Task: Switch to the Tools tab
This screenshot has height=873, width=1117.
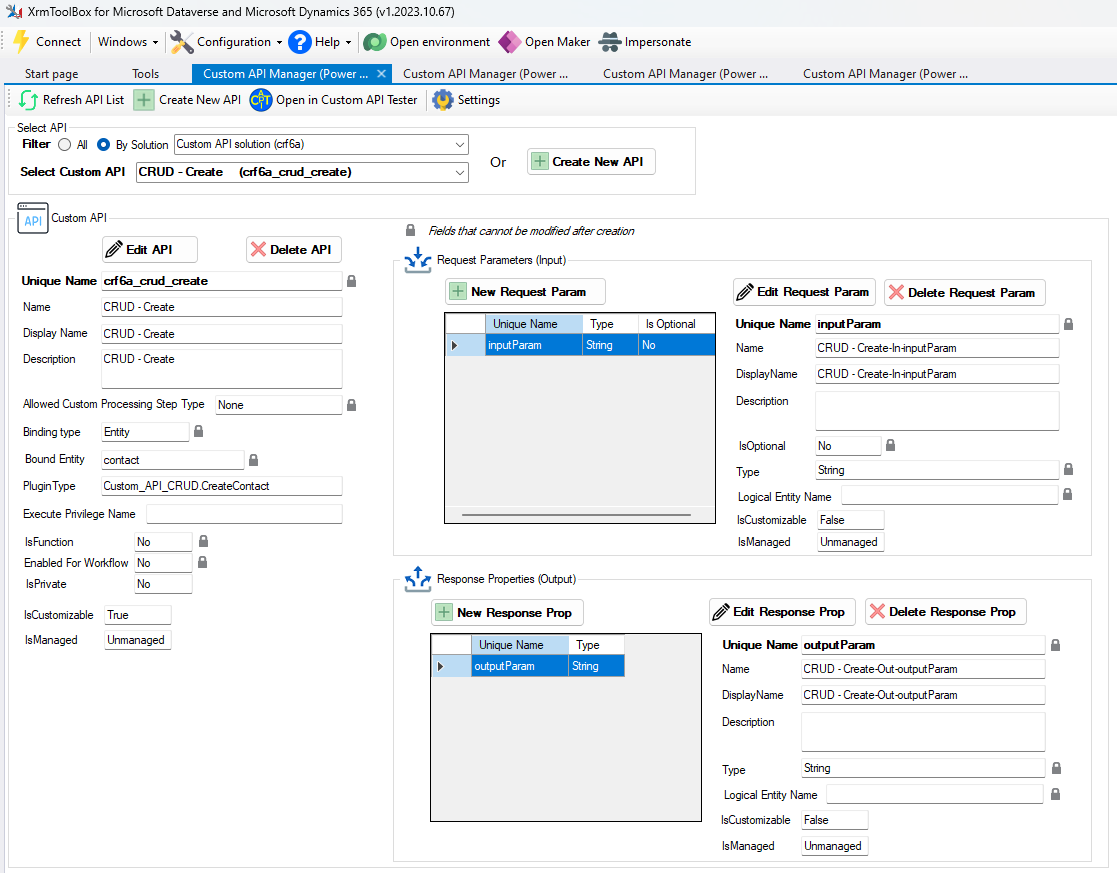Action: 145,73
